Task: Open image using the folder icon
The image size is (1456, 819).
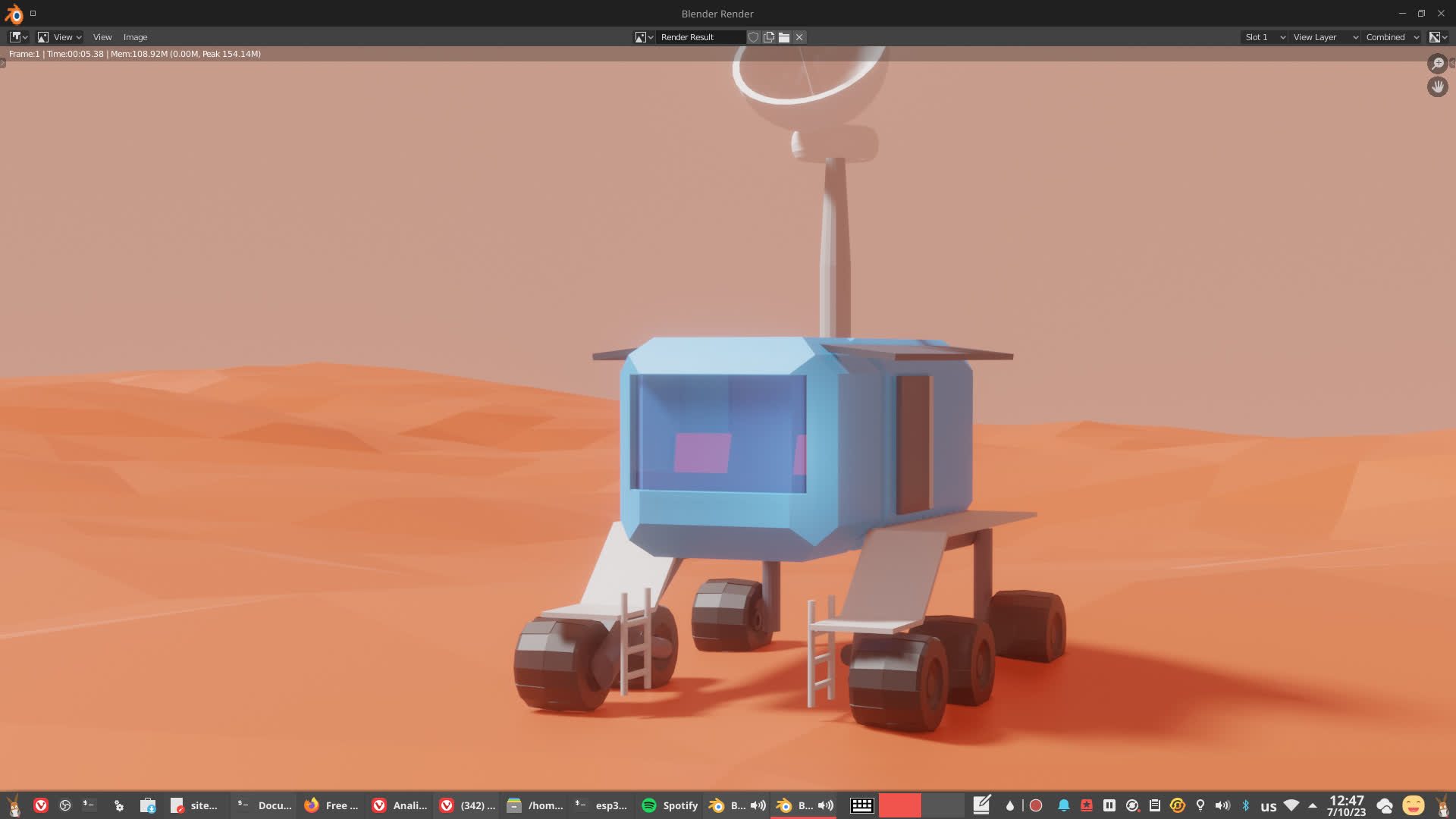Action: (x=784, y=37)
